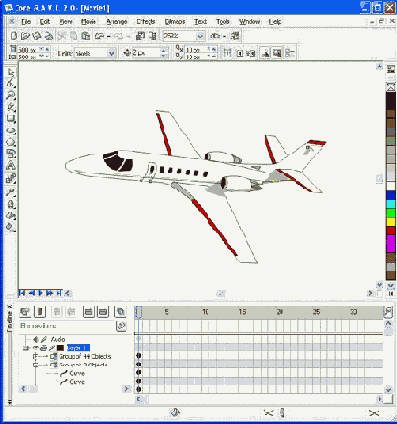Screen dimensions: 397x424
Task: Toggle the Audio layer speaker icon
Action: 36,339
